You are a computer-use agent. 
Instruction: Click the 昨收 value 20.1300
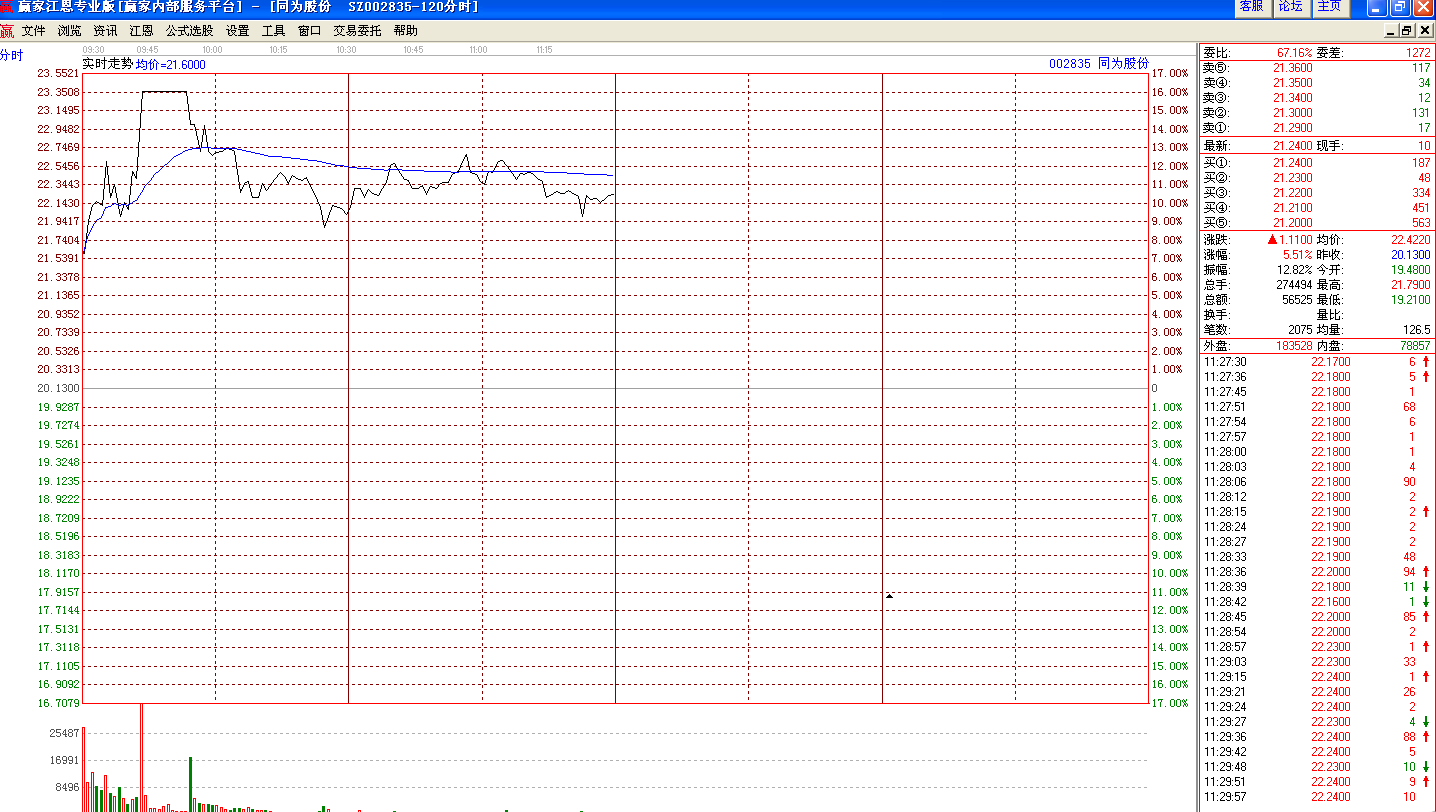1412,255
